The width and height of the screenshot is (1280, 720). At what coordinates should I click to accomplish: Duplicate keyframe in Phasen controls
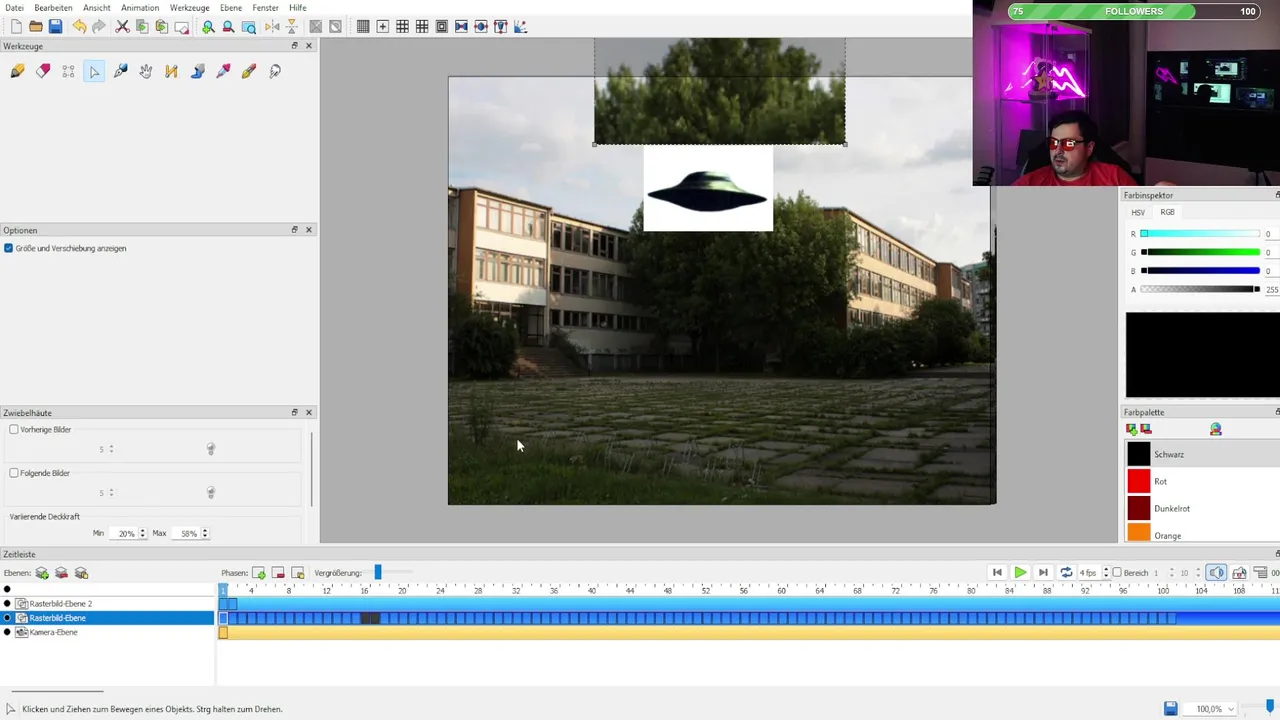[x=297, y=573]
